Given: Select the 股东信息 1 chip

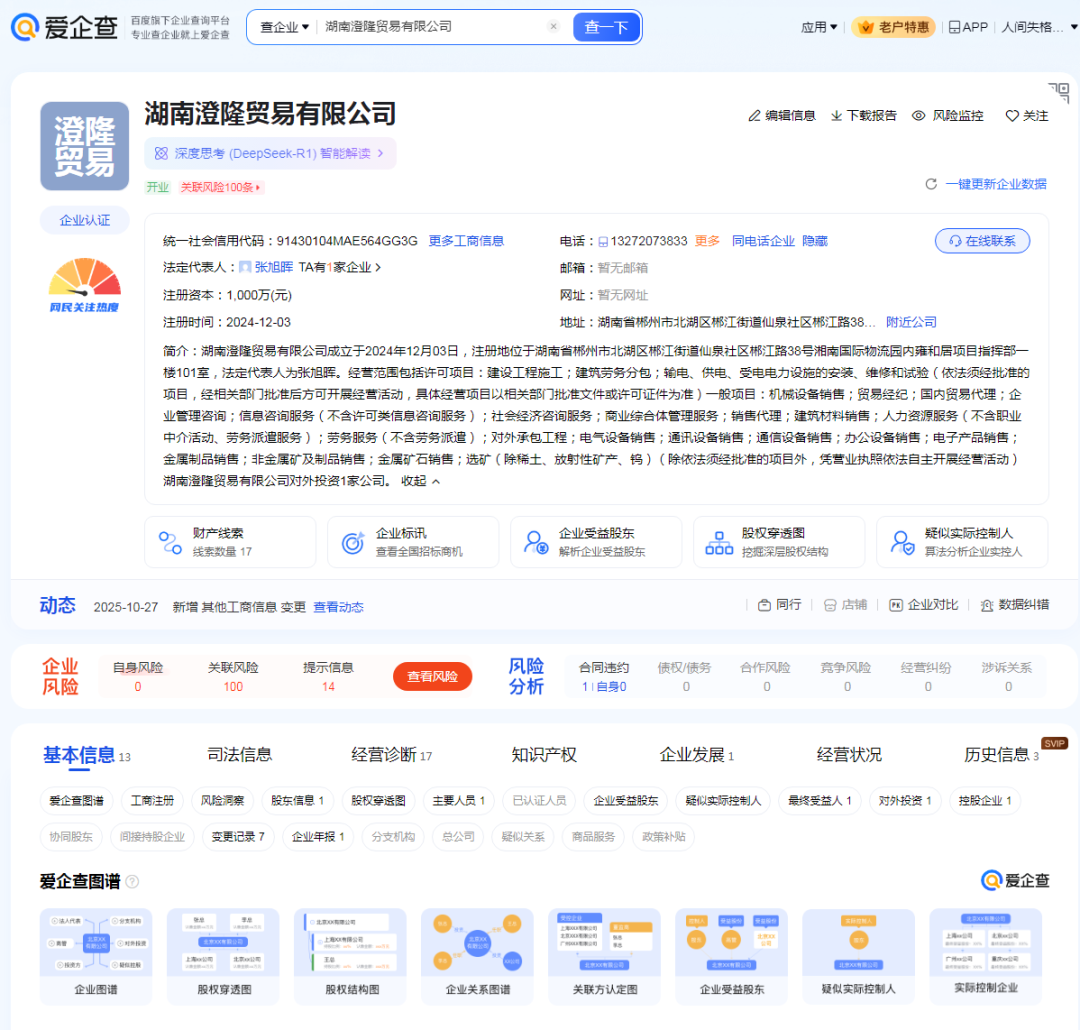Looking at the screenshot, I should [x=297, y=801].
